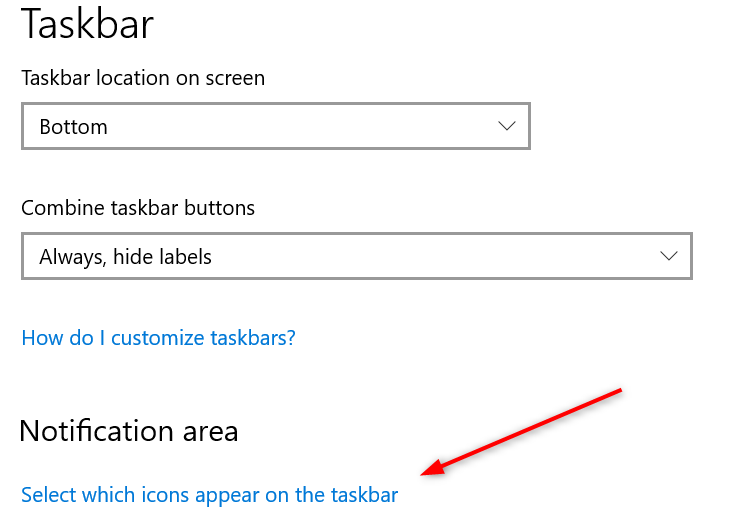Screen dimensions: 746x530
Task: Open 'How do I customize taskbars?' help link
Action: [x=158, y=338]
